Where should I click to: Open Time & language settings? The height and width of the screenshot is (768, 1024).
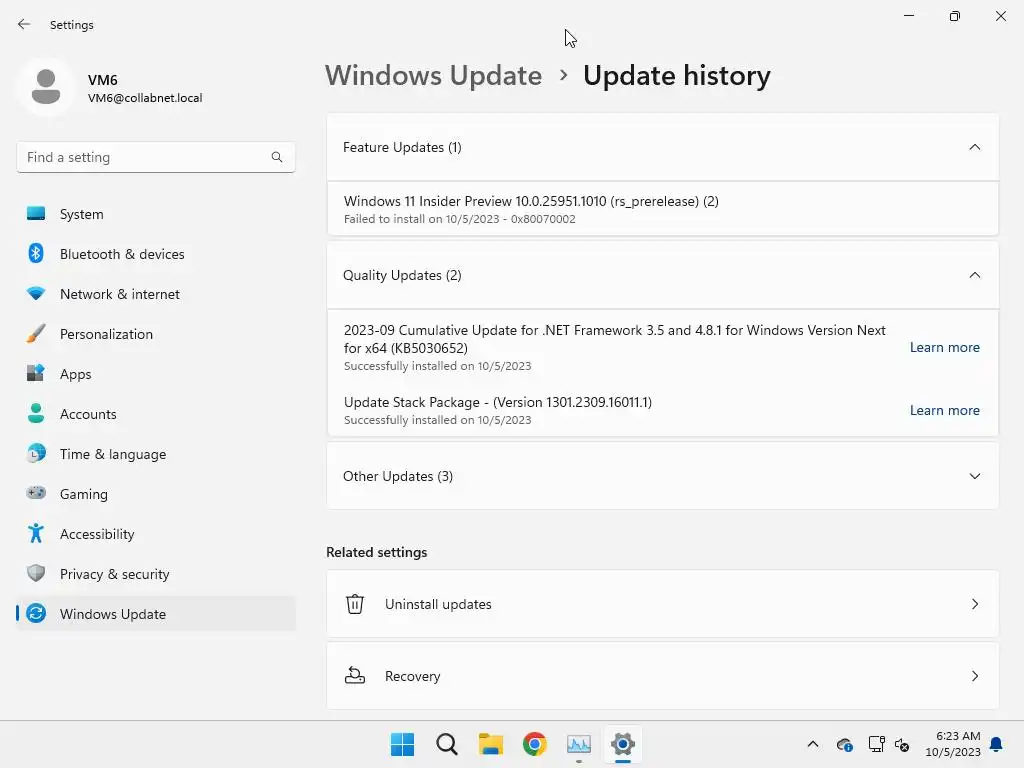155,454
